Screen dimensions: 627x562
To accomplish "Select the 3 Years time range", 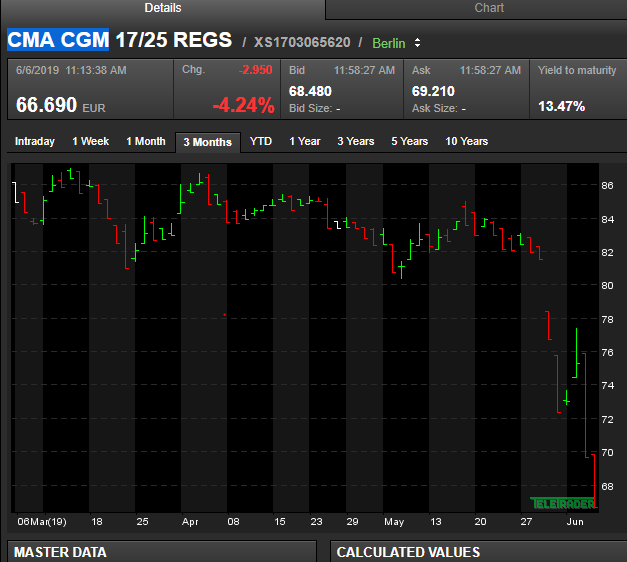I will pyautogui.click(x=356, y=141).
